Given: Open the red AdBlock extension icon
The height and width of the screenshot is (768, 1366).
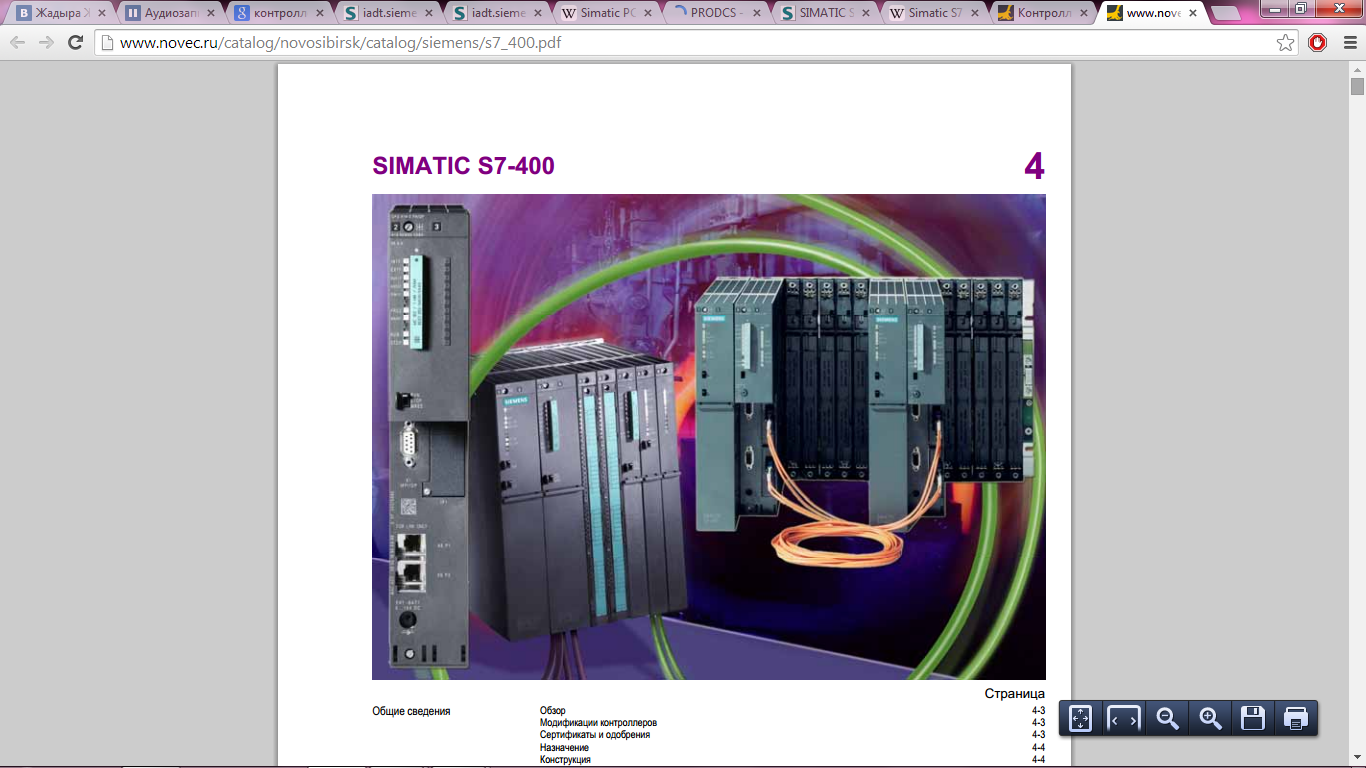Looking at the screenshot, I should click(x=1317, y=43).
